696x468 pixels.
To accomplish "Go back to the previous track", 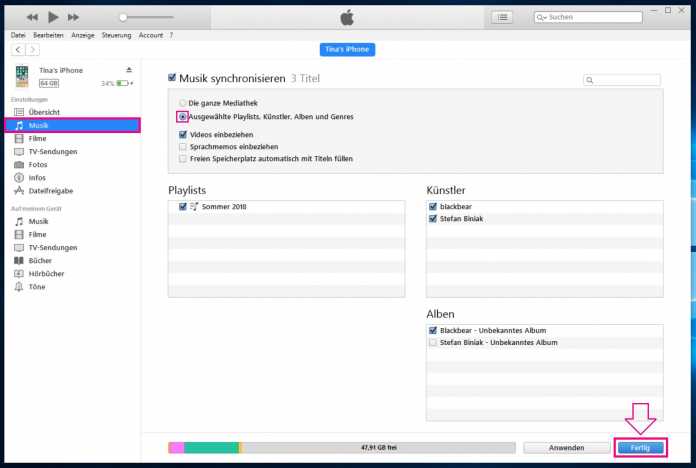I will [x=32, y=17].
